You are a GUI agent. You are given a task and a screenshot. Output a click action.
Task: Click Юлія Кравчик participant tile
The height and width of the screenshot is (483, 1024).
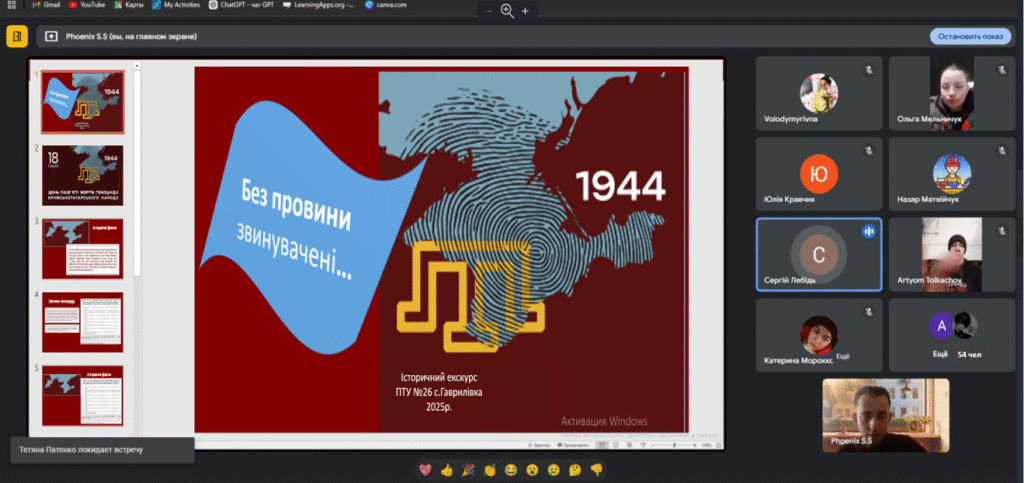[818, 174]
